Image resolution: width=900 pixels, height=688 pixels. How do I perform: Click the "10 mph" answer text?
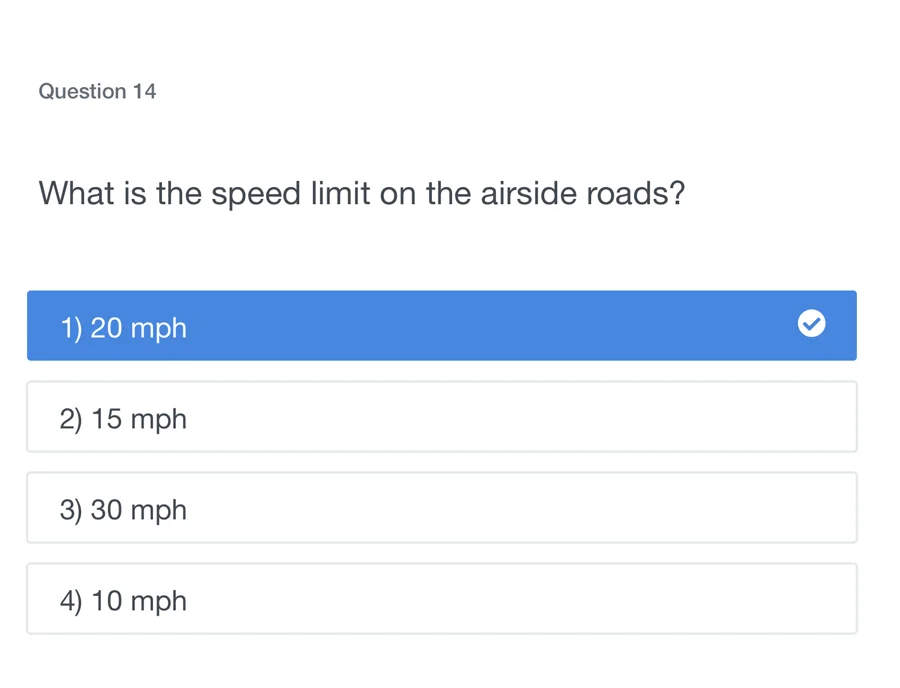point(139,601)
